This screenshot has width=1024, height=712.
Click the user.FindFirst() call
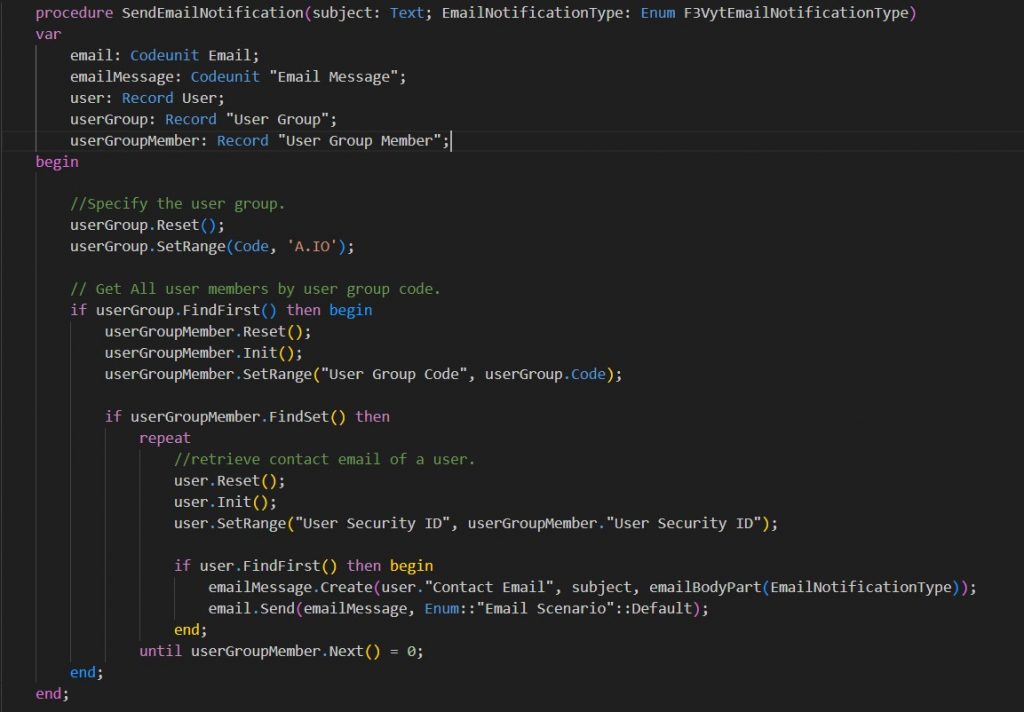268,565
